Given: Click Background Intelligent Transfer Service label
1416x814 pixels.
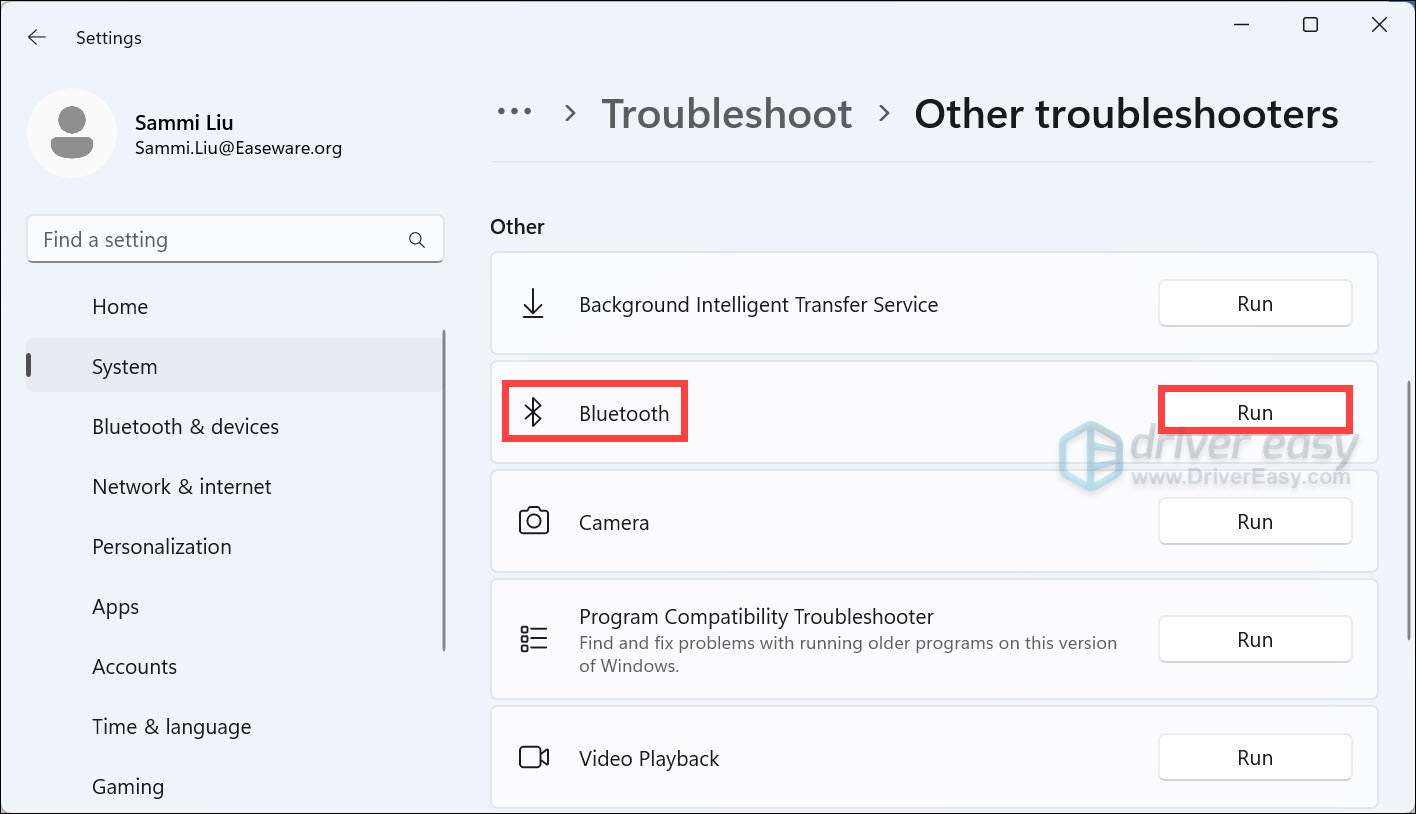Looking at the screenshot, I should (x=758, y=305).
